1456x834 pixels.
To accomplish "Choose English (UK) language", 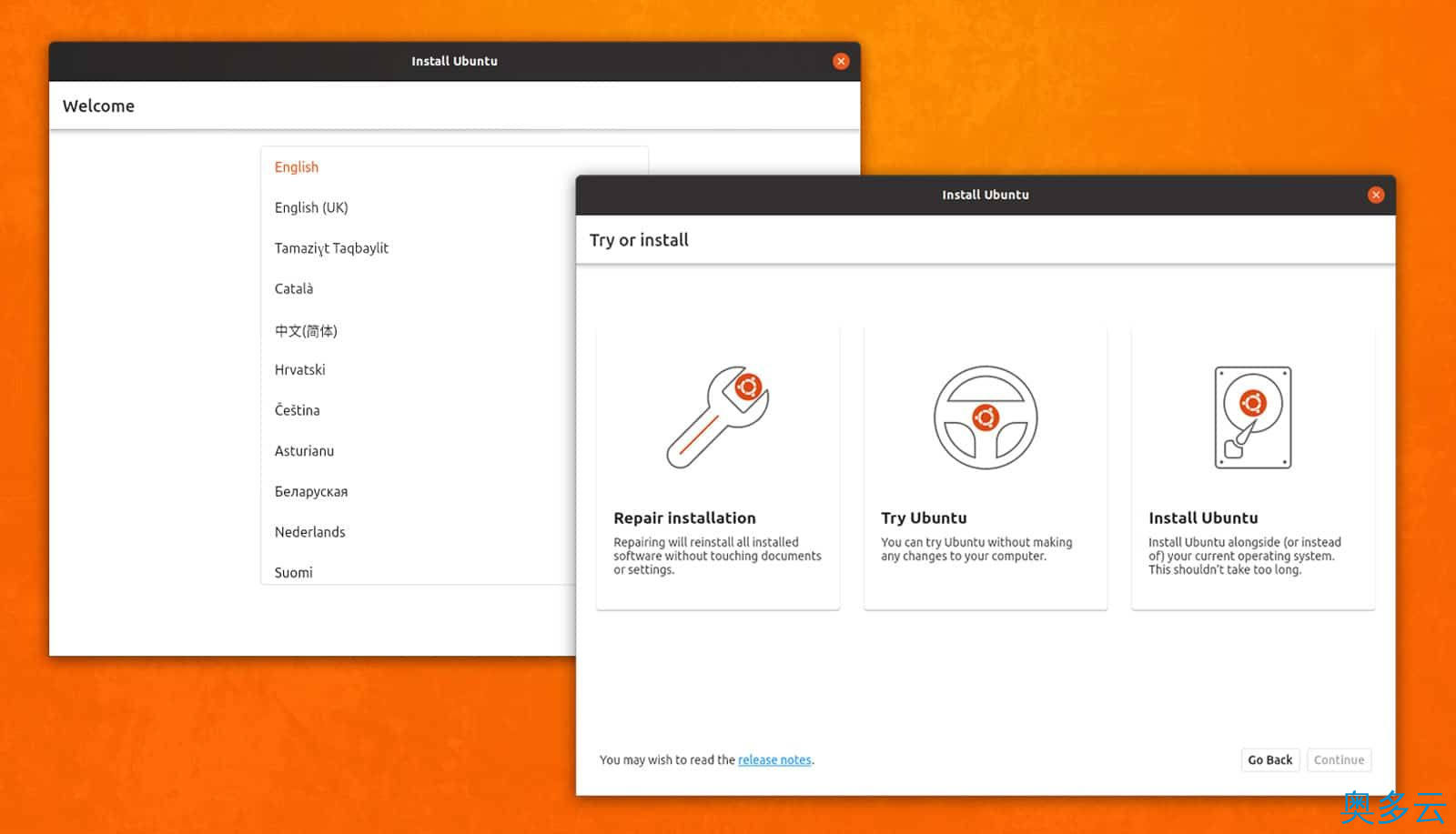I will 311,207.
